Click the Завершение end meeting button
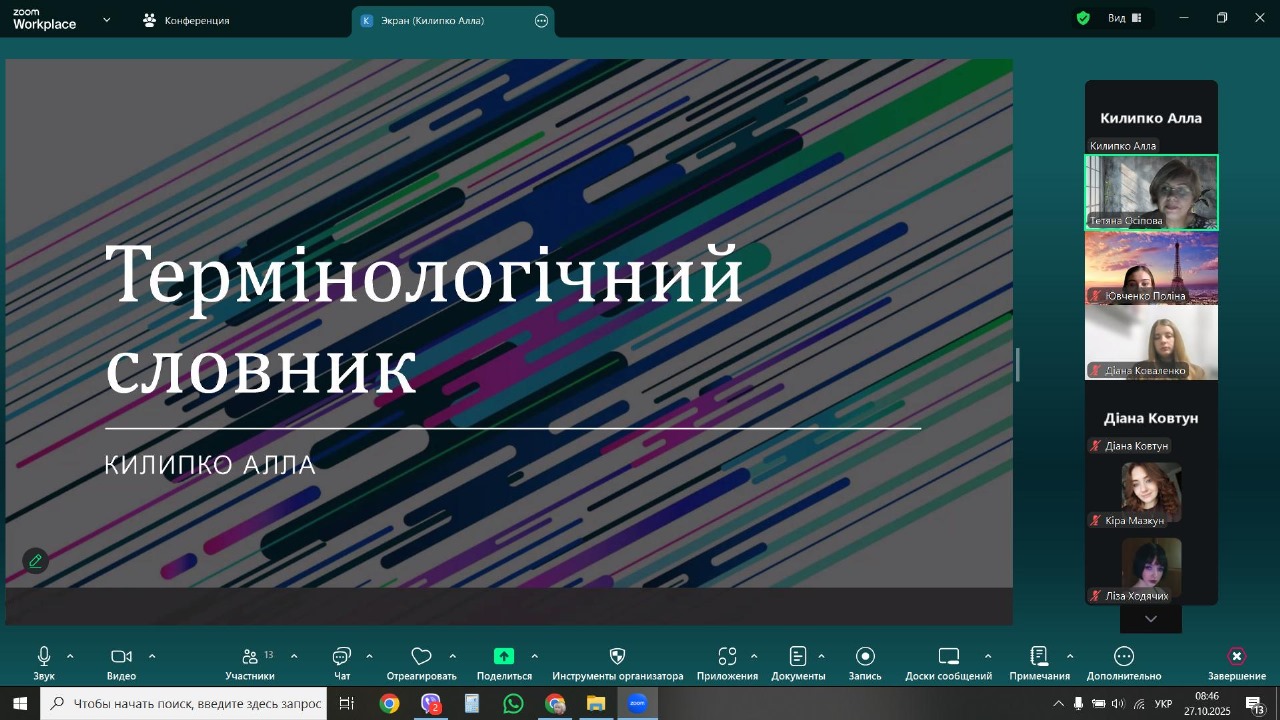 1236,657
